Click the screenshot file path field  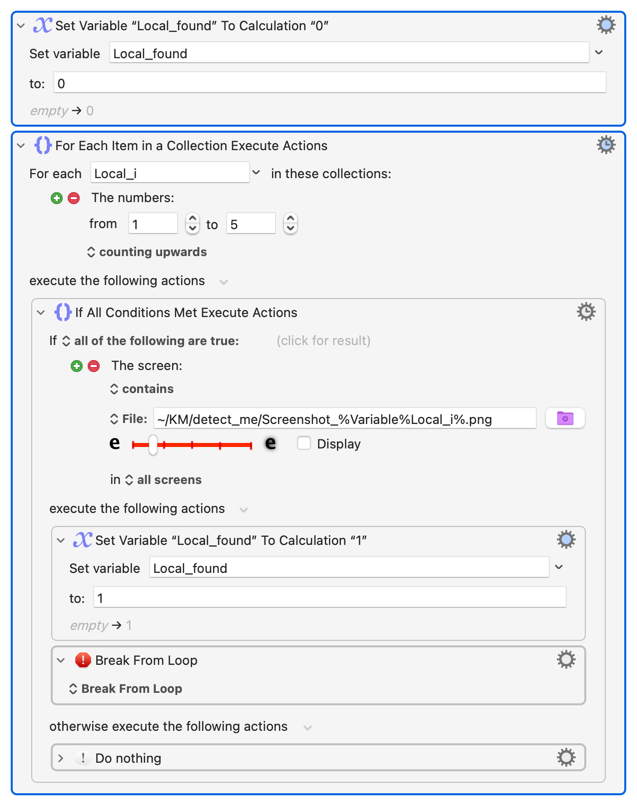tap(344, 419)
